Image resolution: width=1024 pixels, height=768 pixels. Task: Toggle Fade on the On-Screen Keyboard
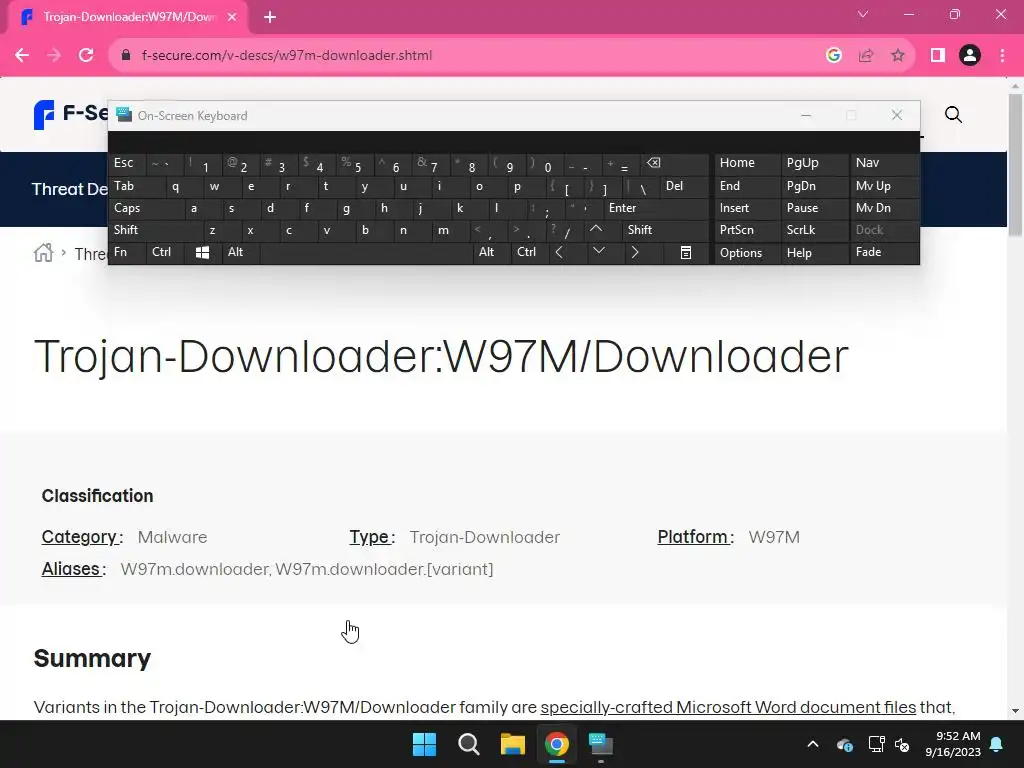pyautogui.click(x=884, y=252)
